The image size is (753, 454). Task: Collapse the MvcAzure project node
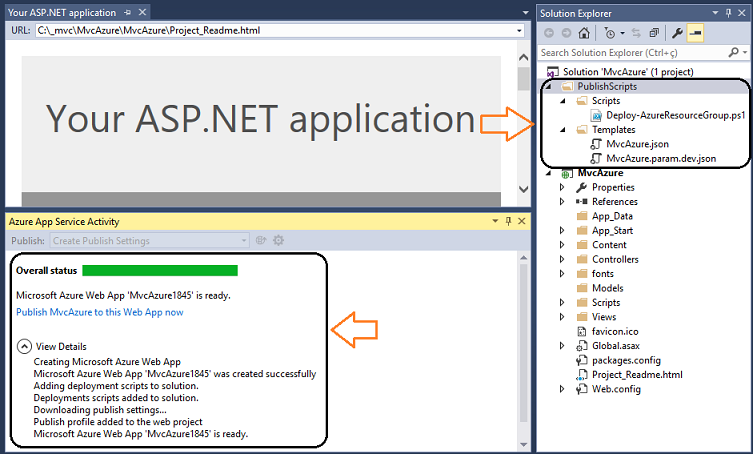click(548, 173)
